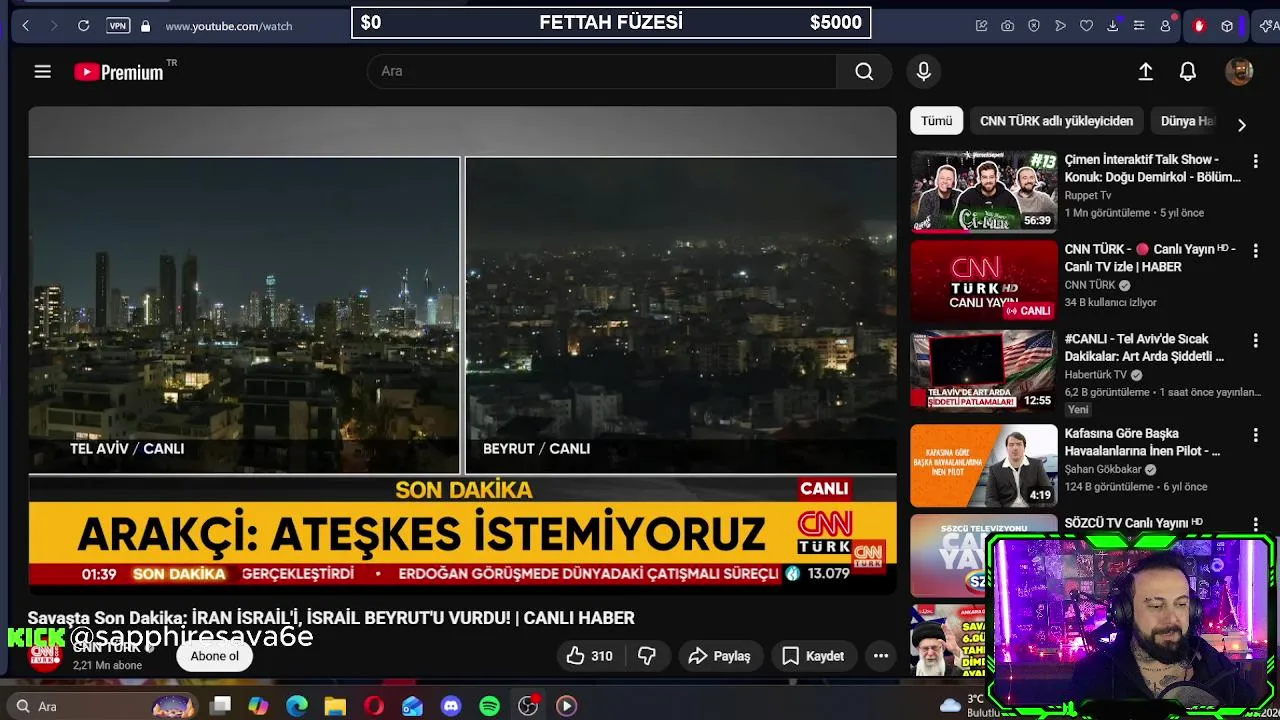Viewport: 1280px width, 720px height.
Task: Select the 'Tümü' filter chip
Action: point(937,121)
